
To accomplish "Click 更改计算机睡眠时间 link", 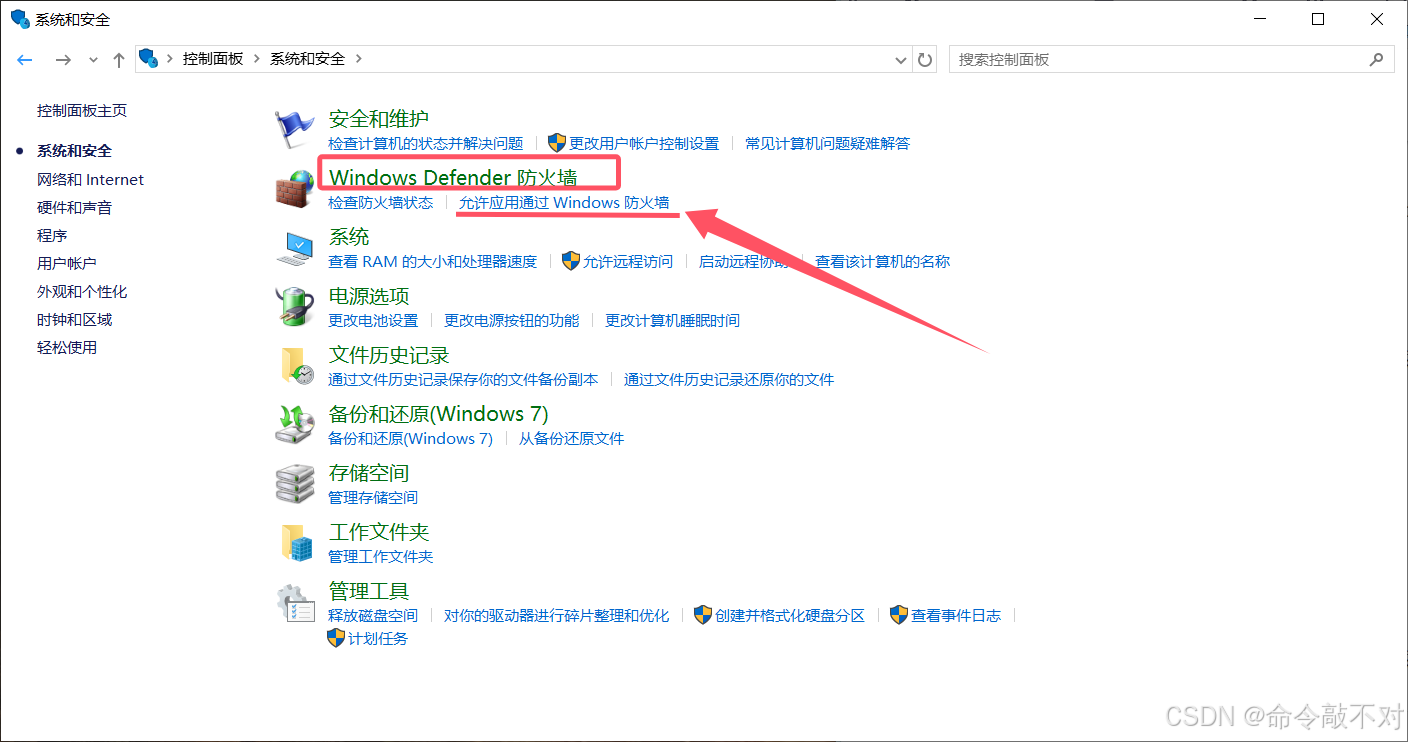I will coord(673,320).
